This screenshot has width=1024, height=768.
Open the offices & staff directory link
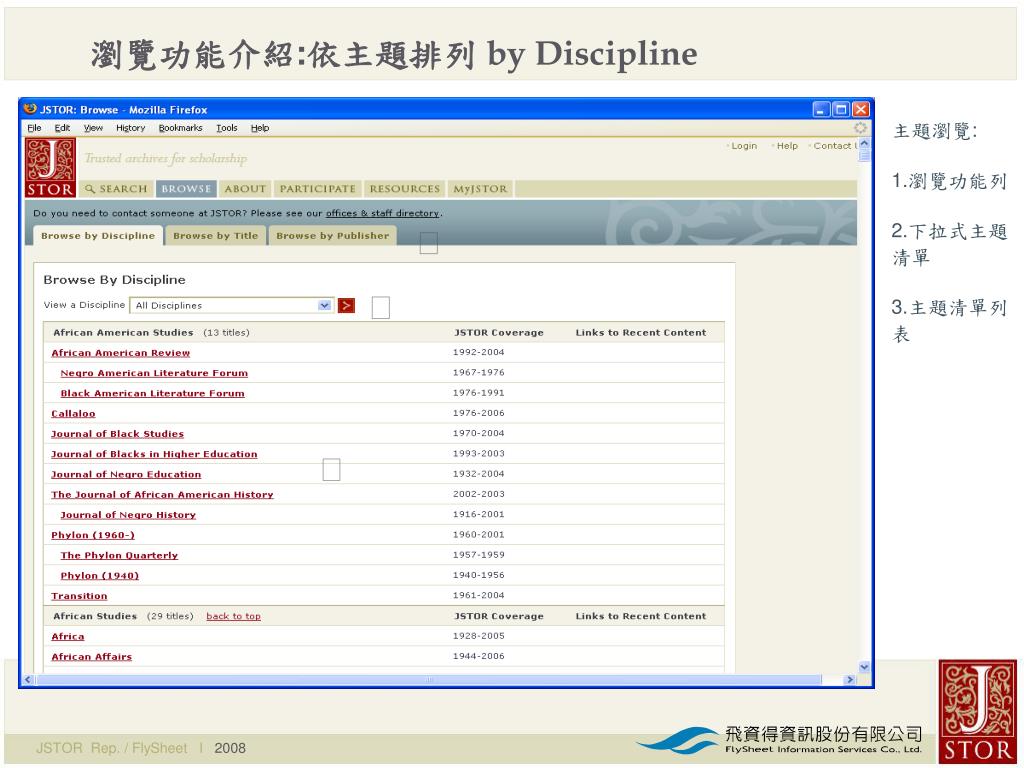click(x=383, y=213)
